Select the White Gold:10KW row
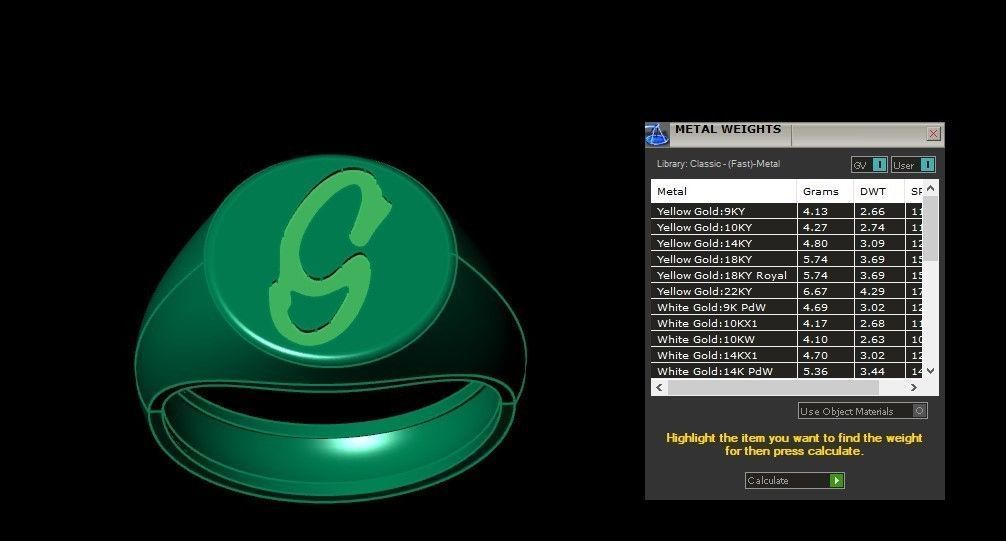 [x=787, y=339]
